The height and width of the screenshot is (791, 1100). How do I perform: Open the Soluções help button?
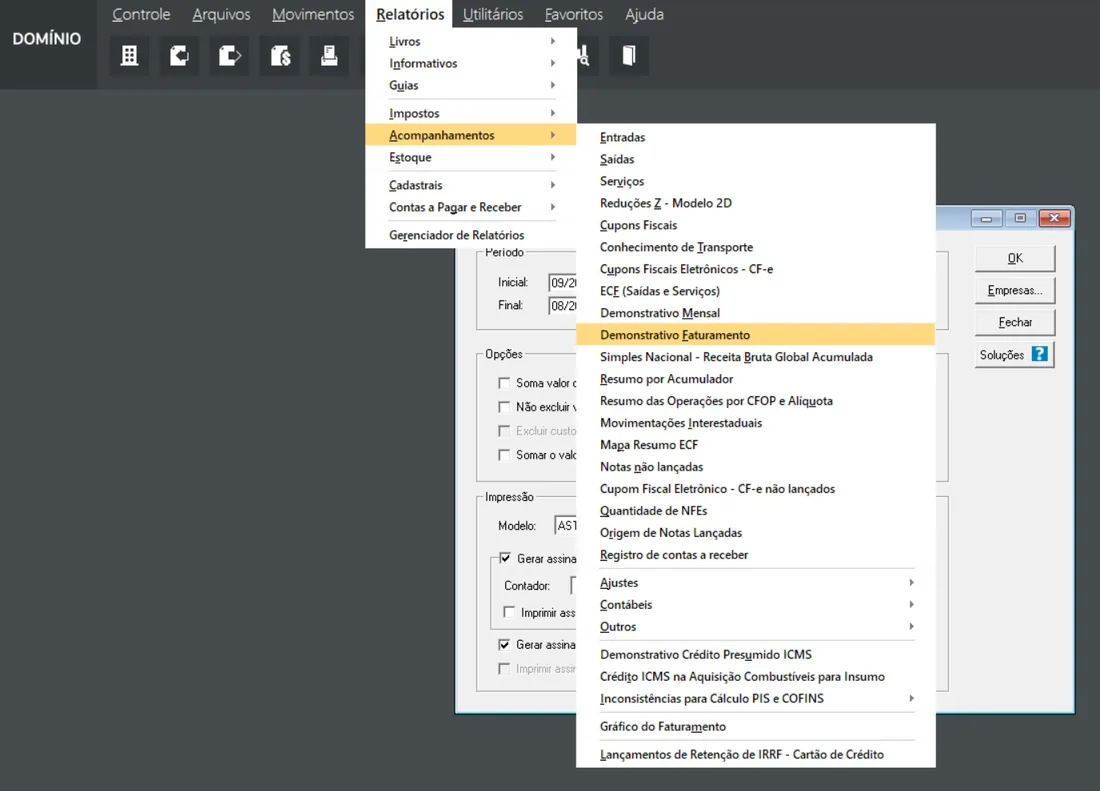click(1014, 355)
